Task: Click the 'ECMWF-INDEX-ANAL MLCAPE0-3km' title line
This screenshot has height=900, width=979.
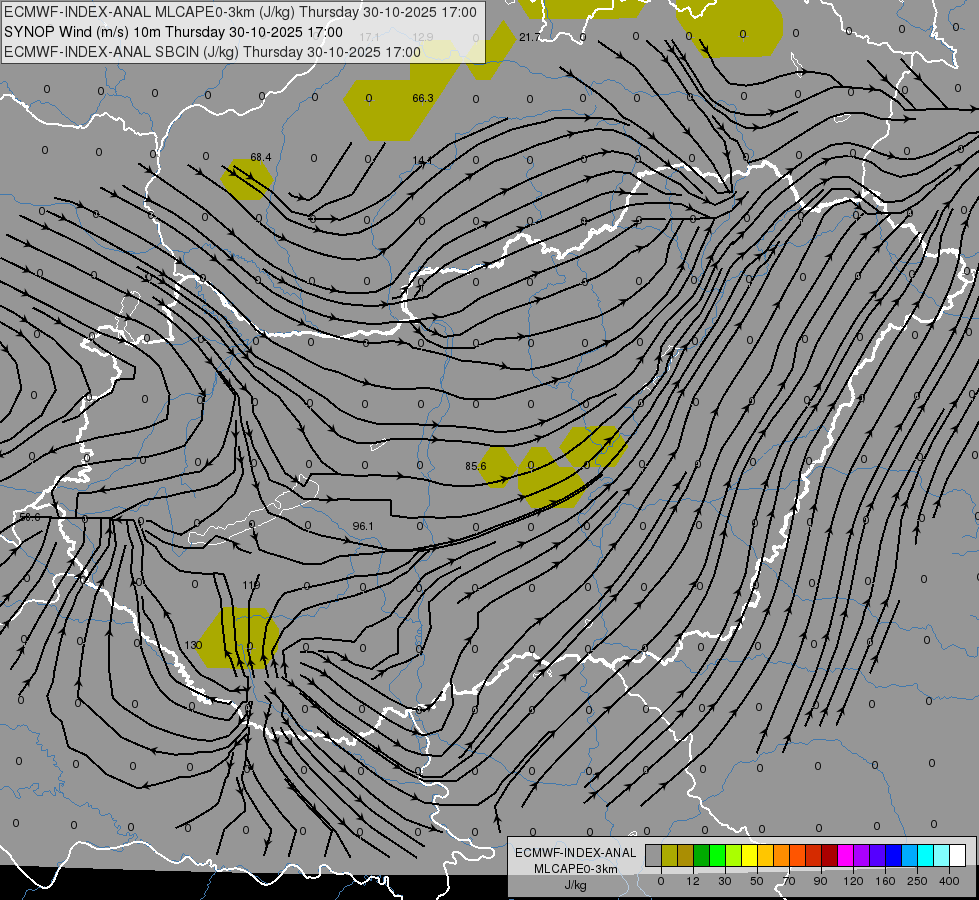Action: tap(240, 12)
